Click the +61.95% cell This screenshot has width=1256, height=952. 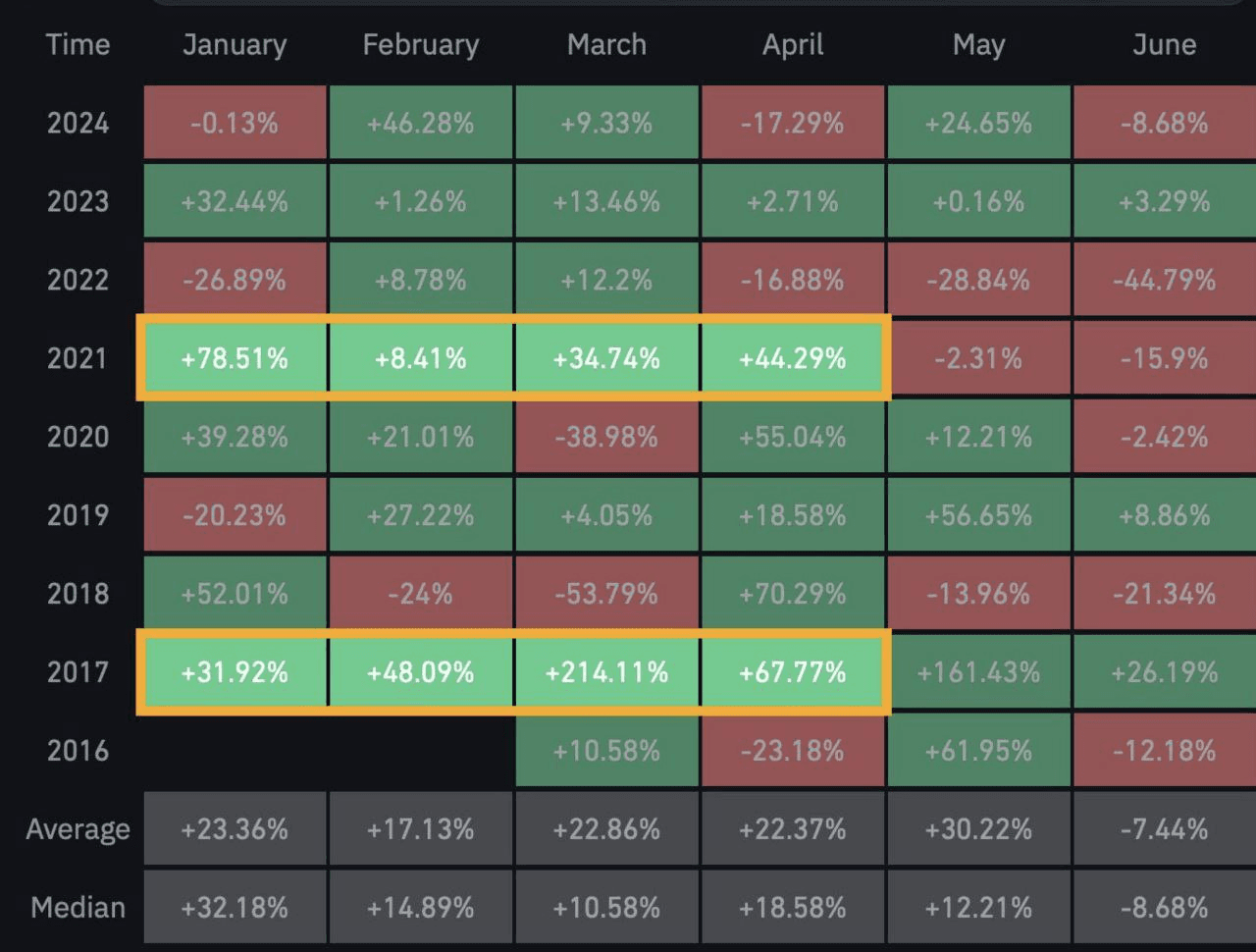click(x=978, y=751)
